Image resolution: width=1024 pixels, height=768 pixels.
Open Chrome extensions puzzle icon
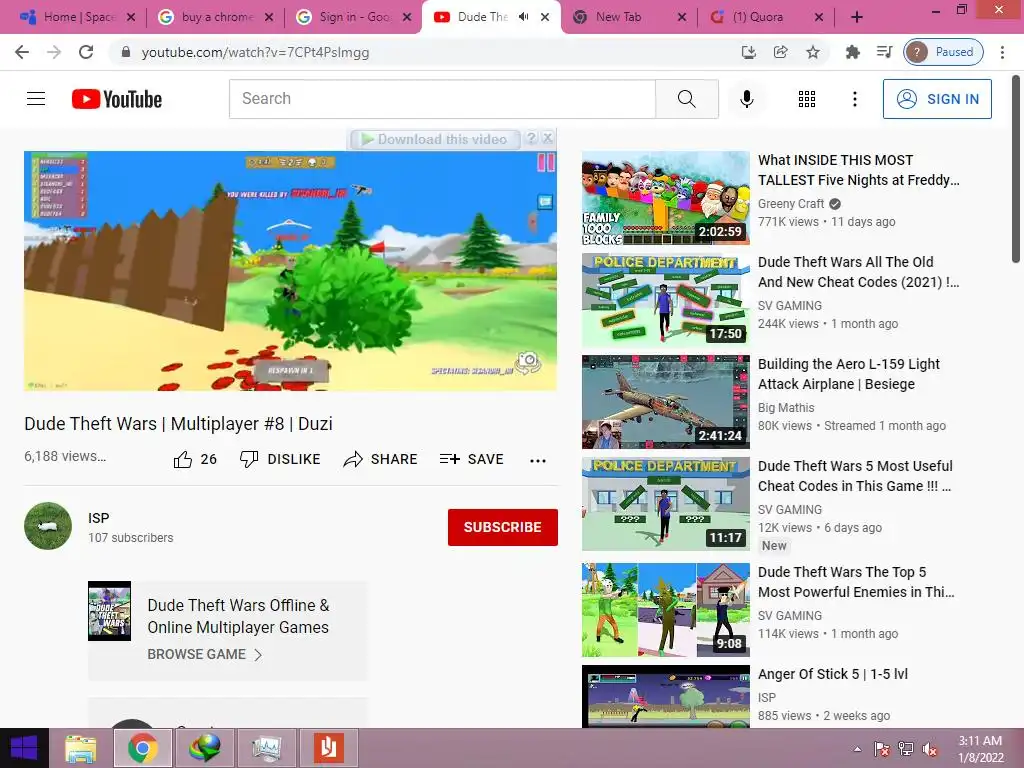pos(852,52)
